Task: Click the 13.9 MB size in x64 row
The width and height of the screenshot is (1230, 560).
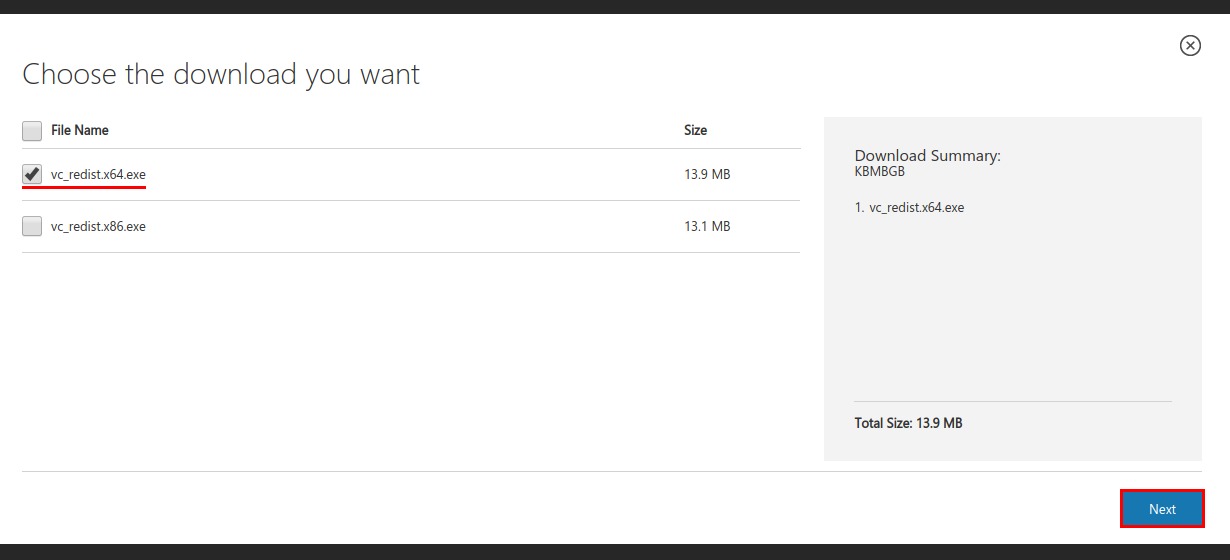Action: coord(707,174)
